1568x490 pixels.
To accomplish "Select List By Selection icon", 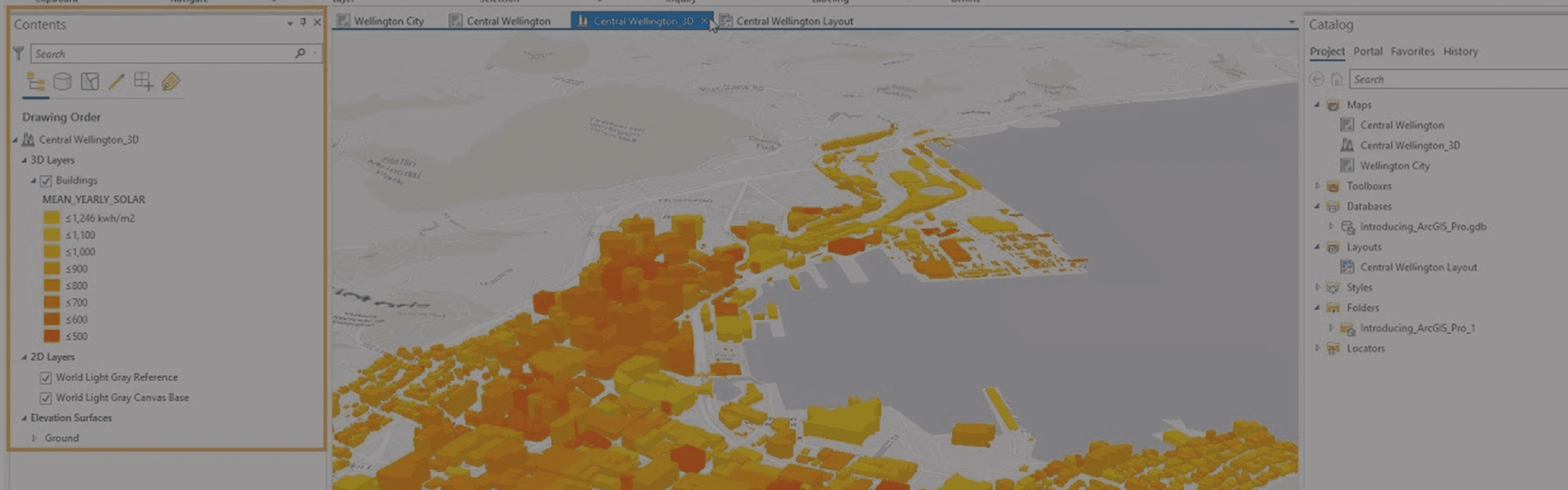I will pos(90,81).
